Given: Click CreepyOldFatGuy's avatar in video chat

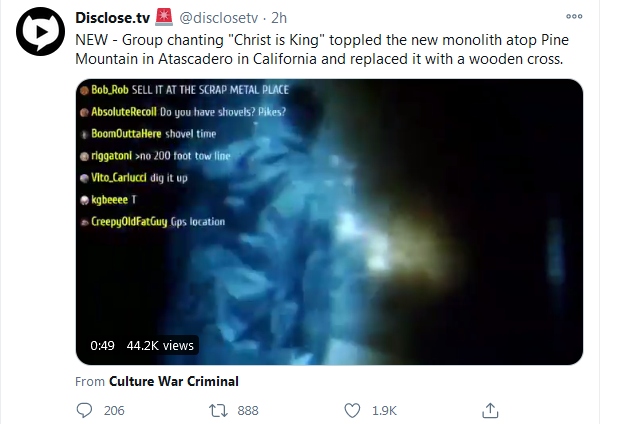Looking at the screenshot, I should pos(84,222).
